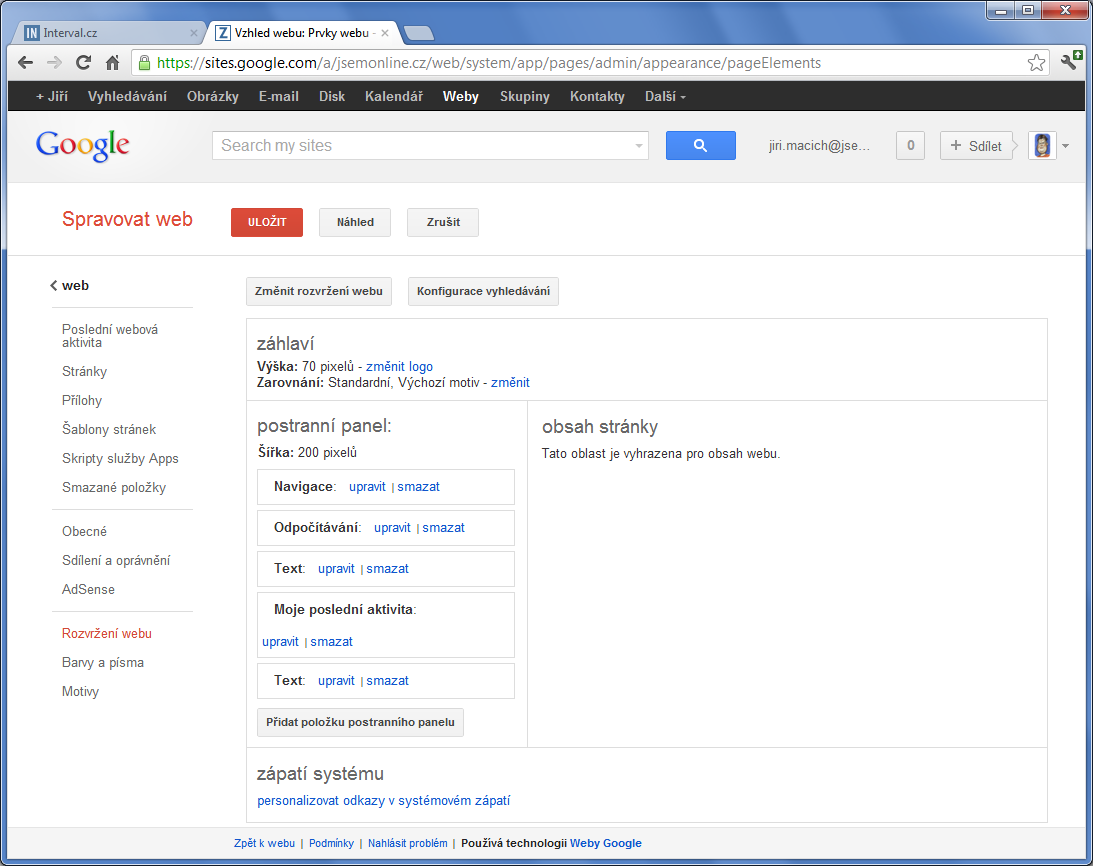Viewport: 1093px width, 866px height.
Task: Click the Zrušit cancel button
Action: coord(443,222)
